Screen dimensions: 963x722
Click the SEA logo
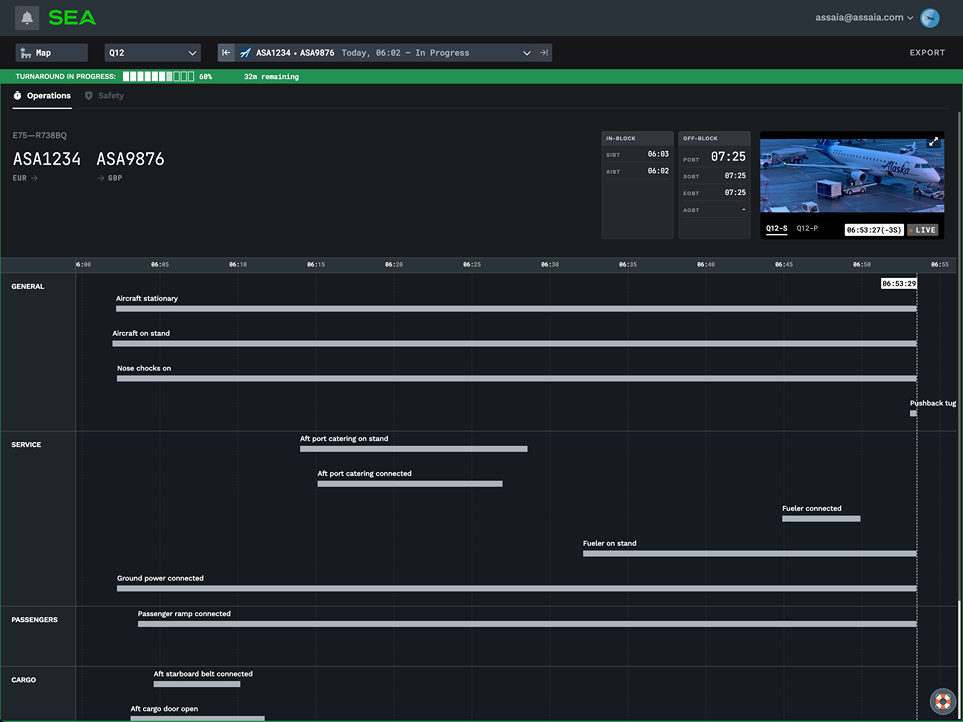(x=73, y=18)
